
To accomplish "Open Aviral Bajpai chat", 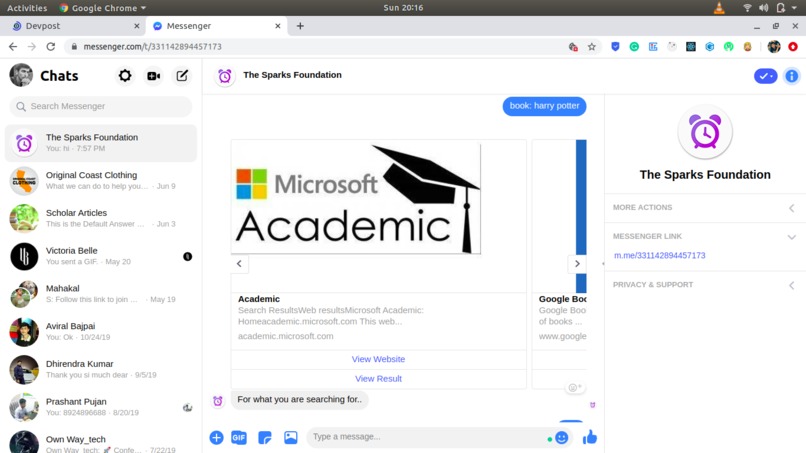I will 101,332.
